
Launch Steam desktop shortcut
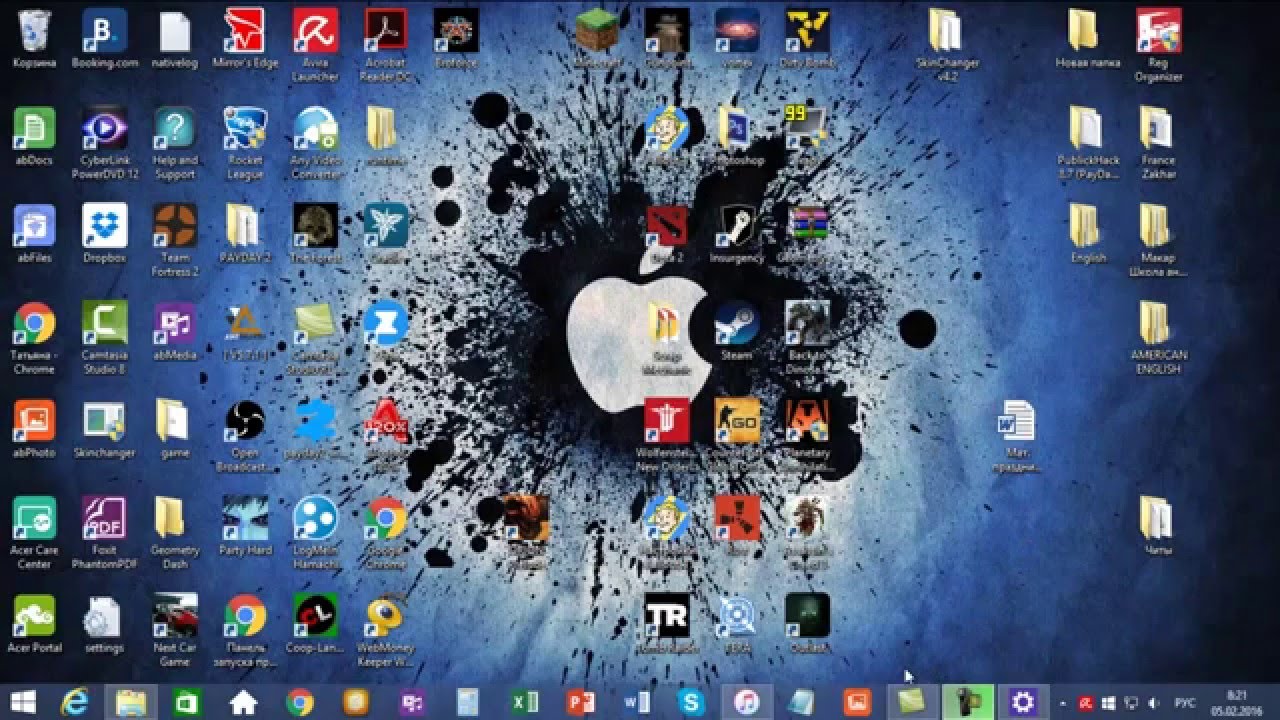[737, 323]
